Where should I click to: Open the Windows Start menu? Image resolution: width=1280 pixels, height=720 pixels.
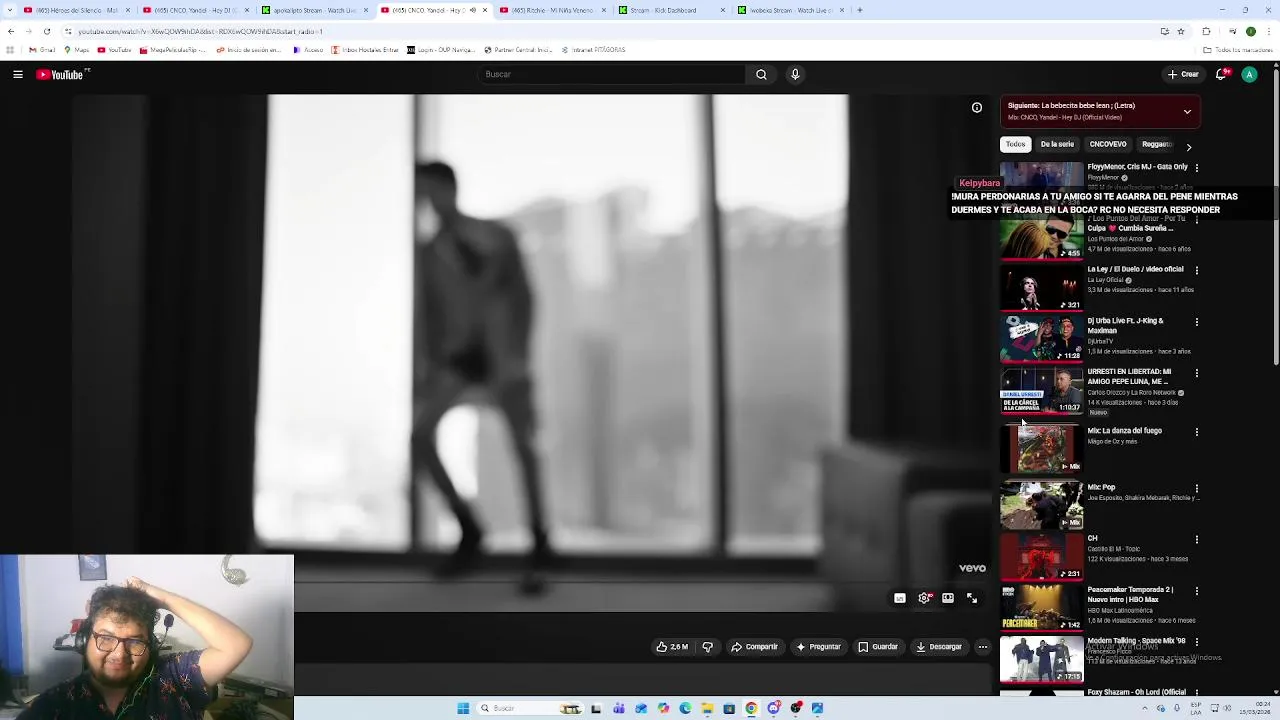tap(463, 708)
